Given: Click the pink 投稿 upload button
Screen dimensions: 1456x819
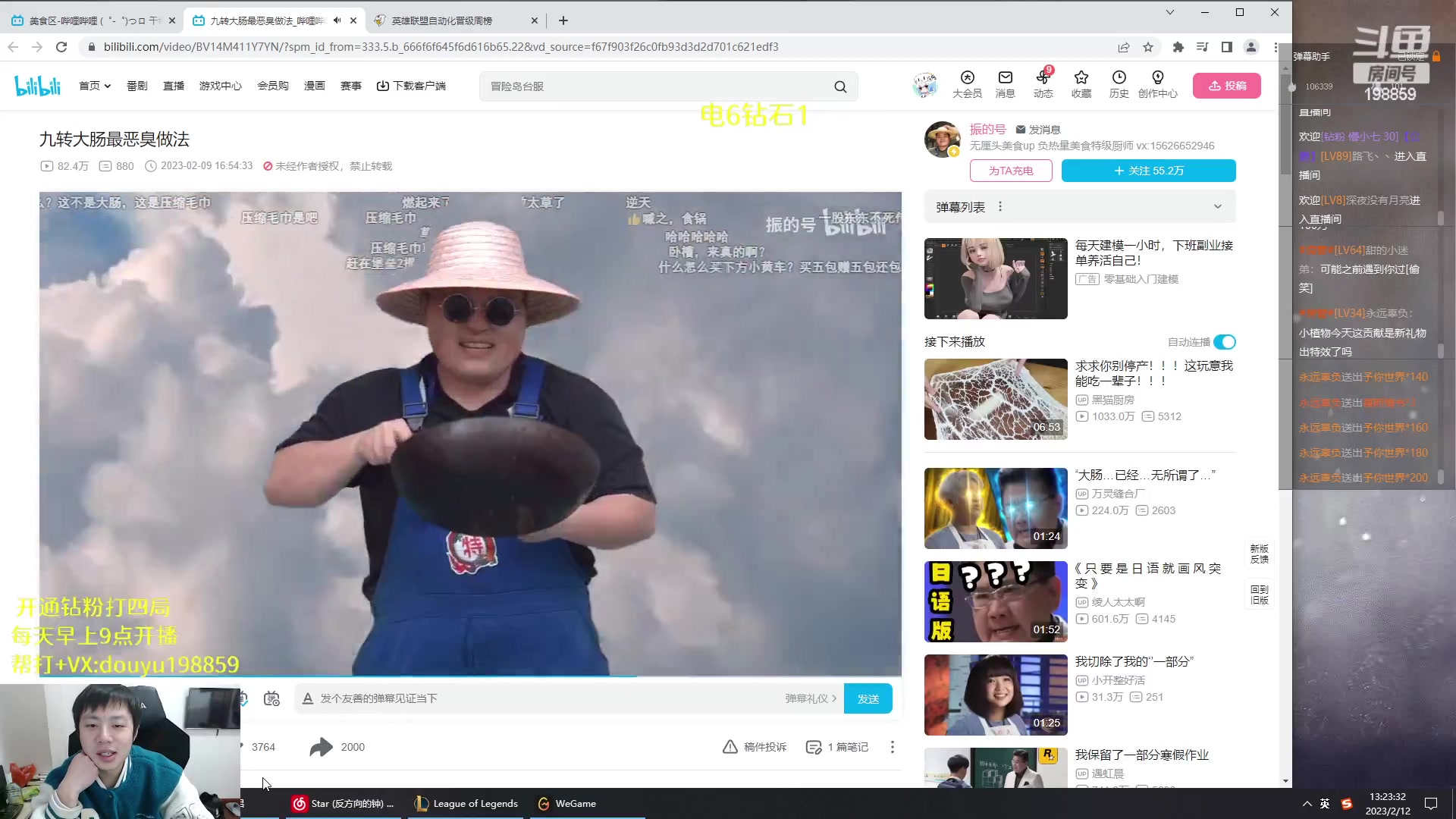Looking at the screenshot, I should point(1226,86).
